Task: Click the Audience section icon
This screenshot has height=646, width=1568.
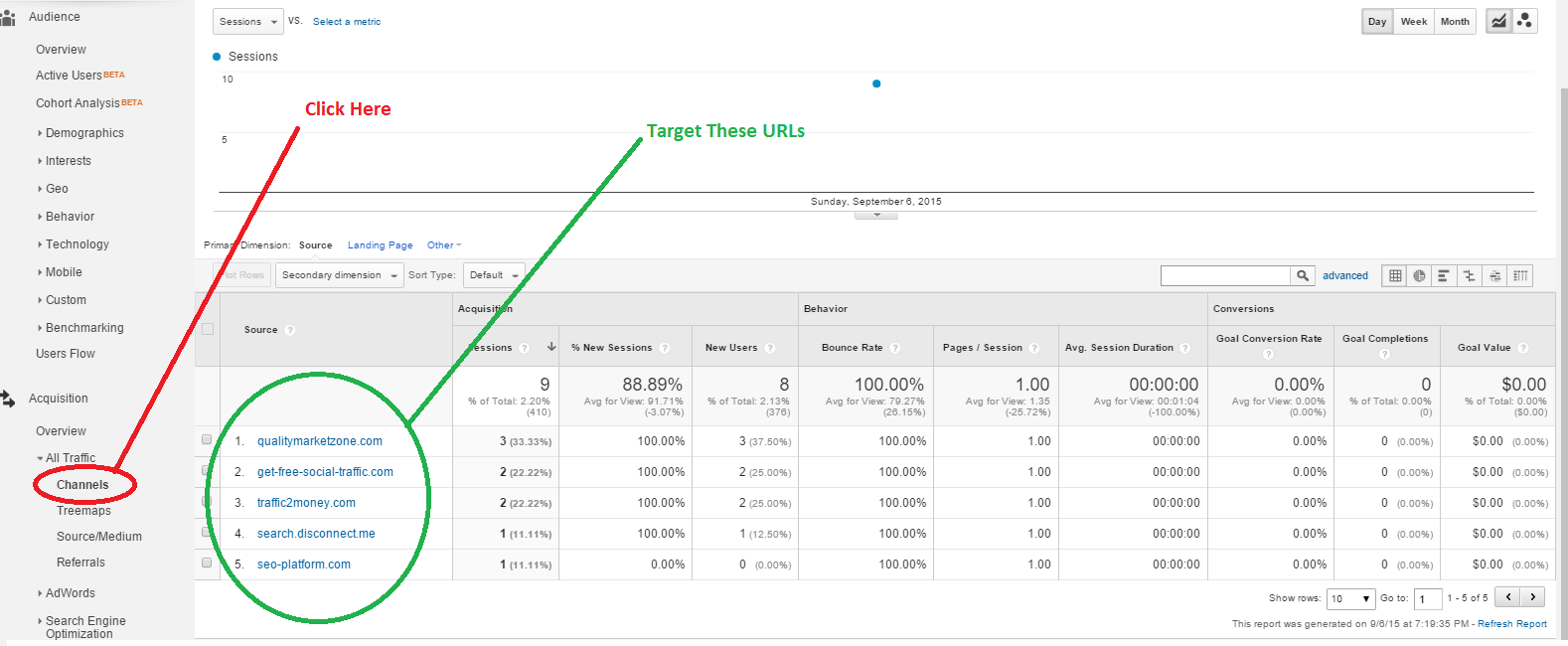Action: pyautogui.click(x=8, y=17)
